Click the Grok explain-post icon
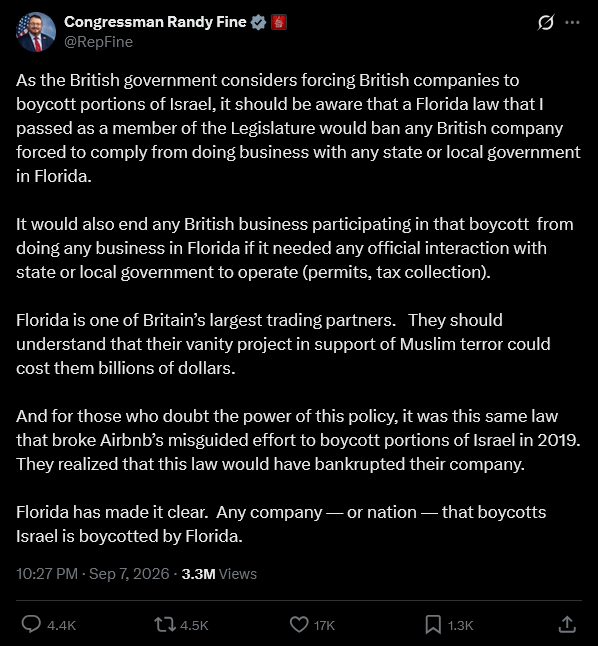The height and width of the screenshot is (646, 598). 545,22
